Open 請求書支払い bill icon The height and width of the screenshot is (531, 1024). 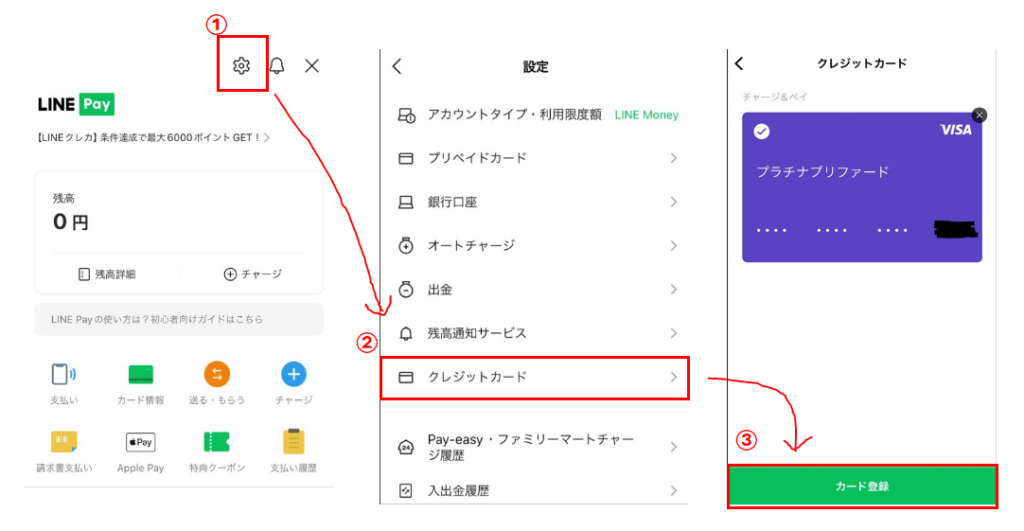pos(64,442)
